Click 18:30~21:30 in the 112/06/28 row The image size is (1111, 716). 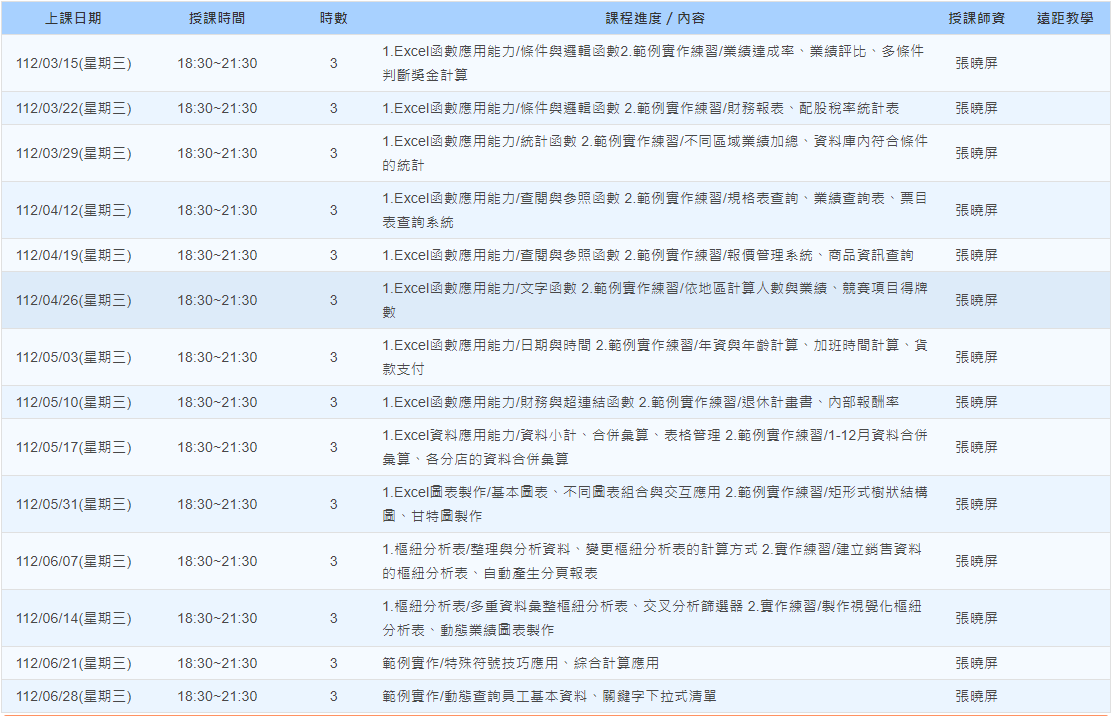click(217, 696)
